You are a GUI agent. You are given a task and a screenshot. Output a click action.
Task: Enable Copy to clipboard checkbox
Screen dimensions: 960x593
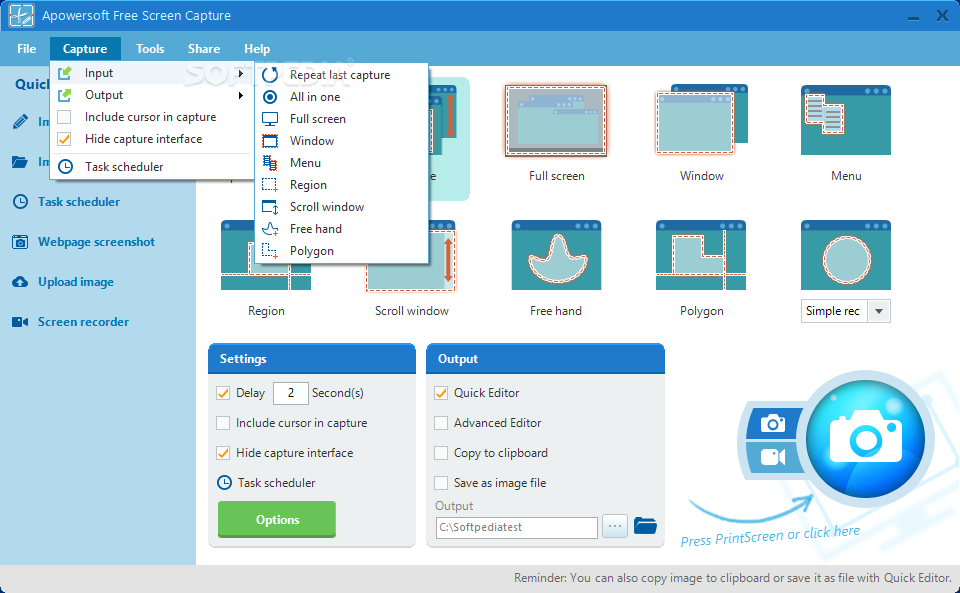click(x=441, y=453)
